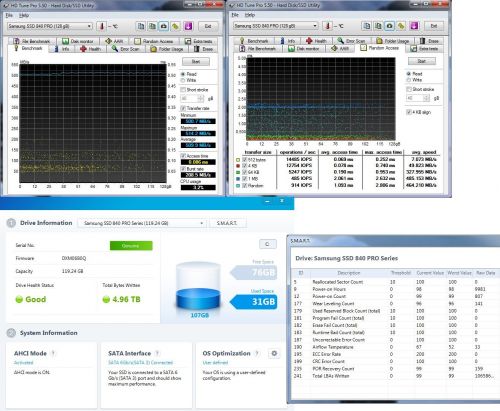Switch to Folder Usage tab in right HD Tune window
Image resolution: width=500 pixels, height=411 pixels.
coord(393,41)
